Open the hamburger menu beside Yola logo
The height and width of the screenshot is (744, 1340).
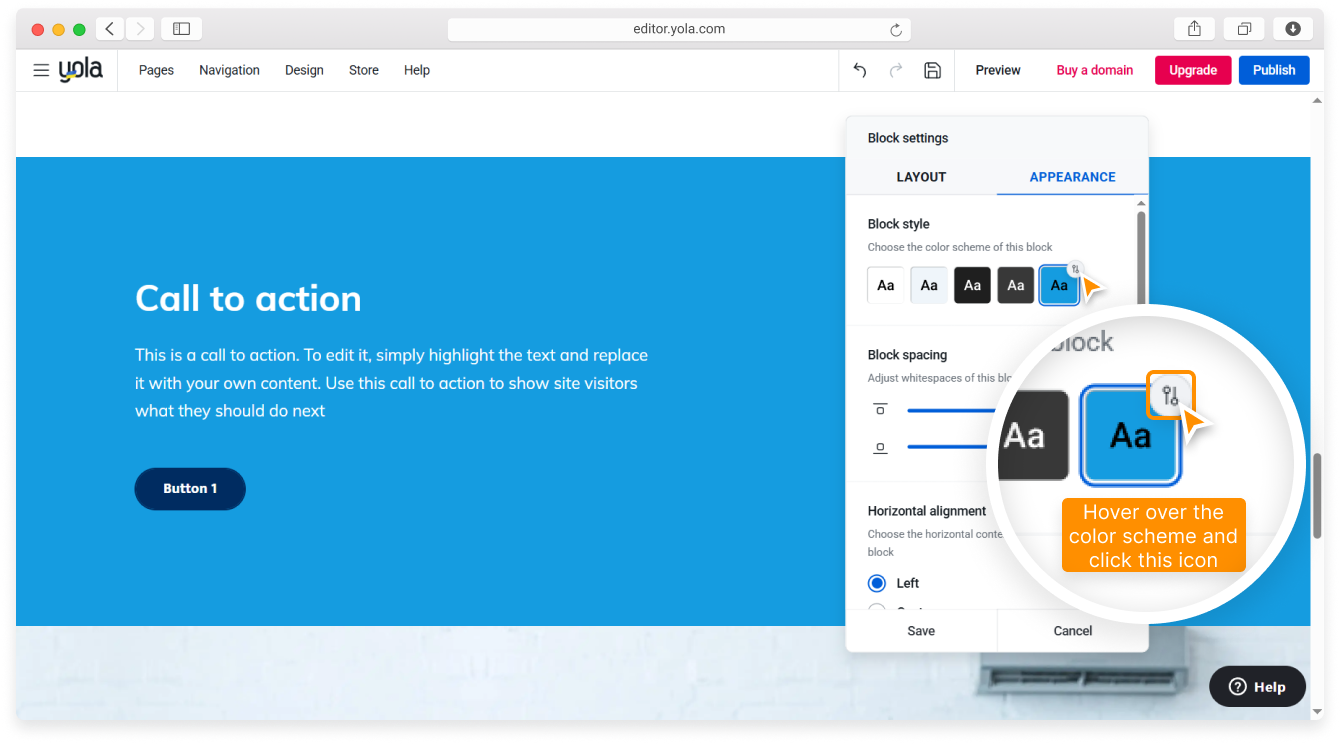coord(41,70)
